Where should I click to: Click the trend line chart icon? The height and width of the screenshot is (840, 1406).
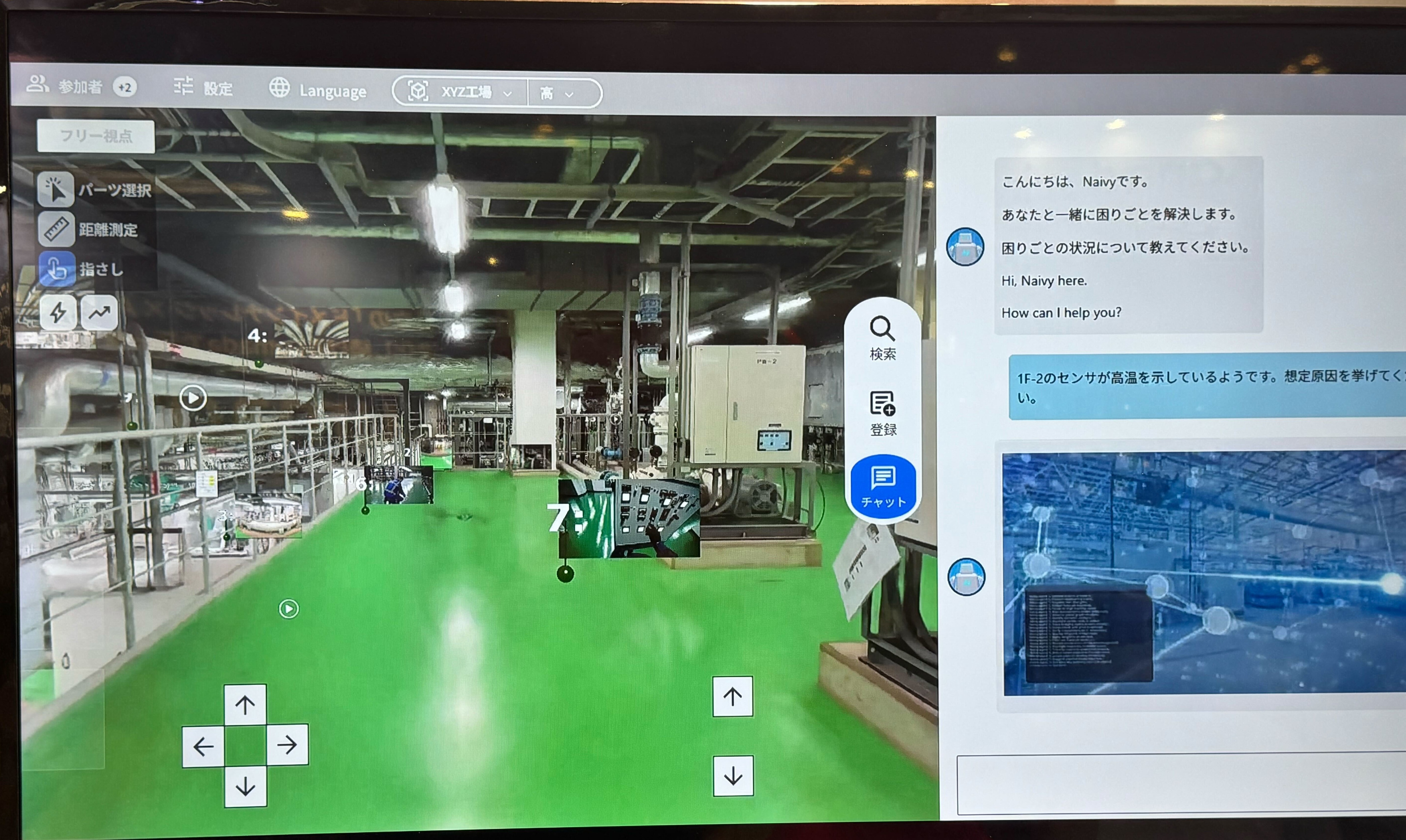[x=100, y=312]
